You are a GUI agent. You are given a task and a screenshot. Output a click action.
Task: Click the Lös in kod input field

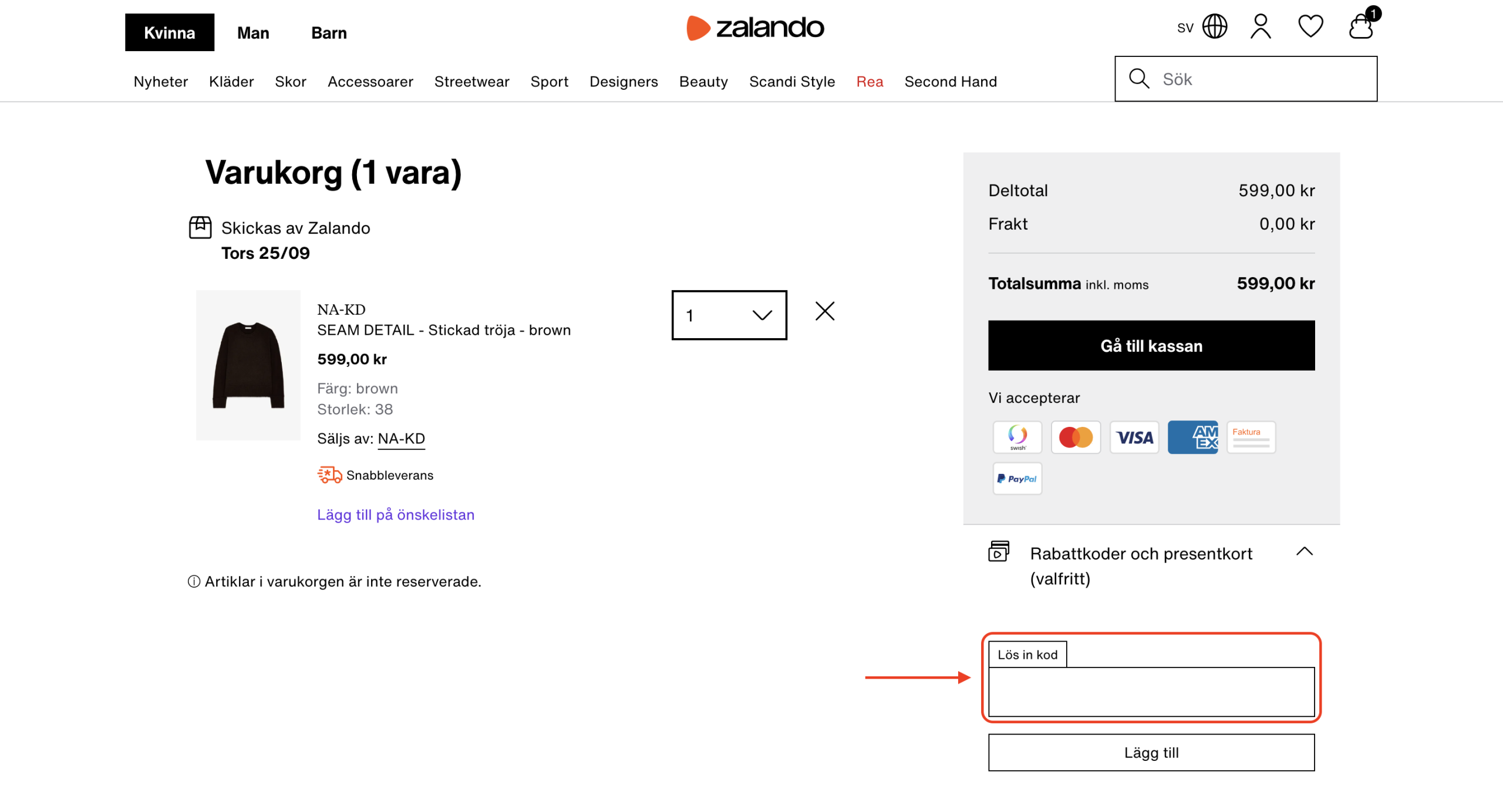click(x=1151, y=692)
